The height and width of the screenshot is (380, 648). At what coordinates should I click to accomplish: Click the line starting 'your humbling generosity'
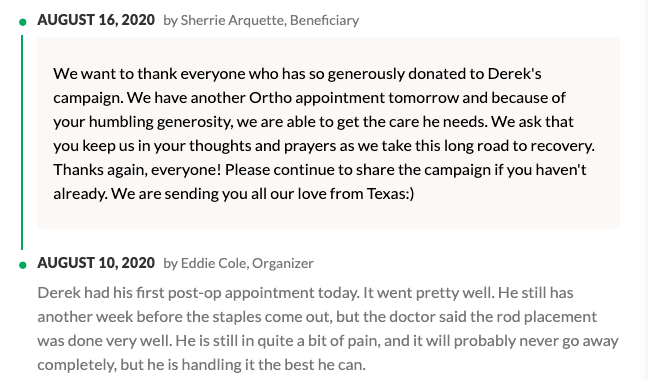coord(313,122)
